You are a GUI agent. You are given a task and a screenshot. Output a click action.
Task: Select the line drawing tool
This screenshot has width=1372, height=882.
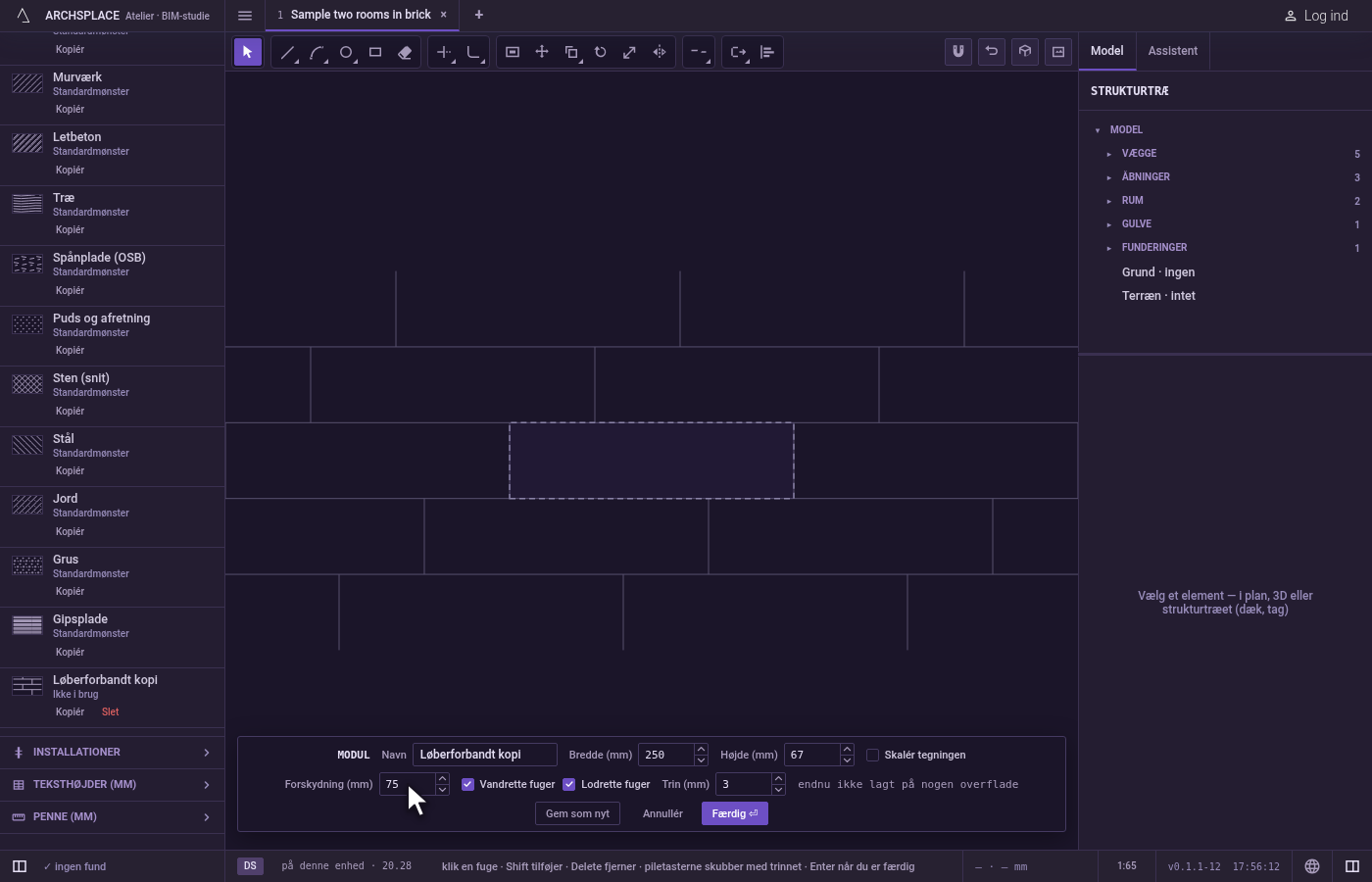287,52
